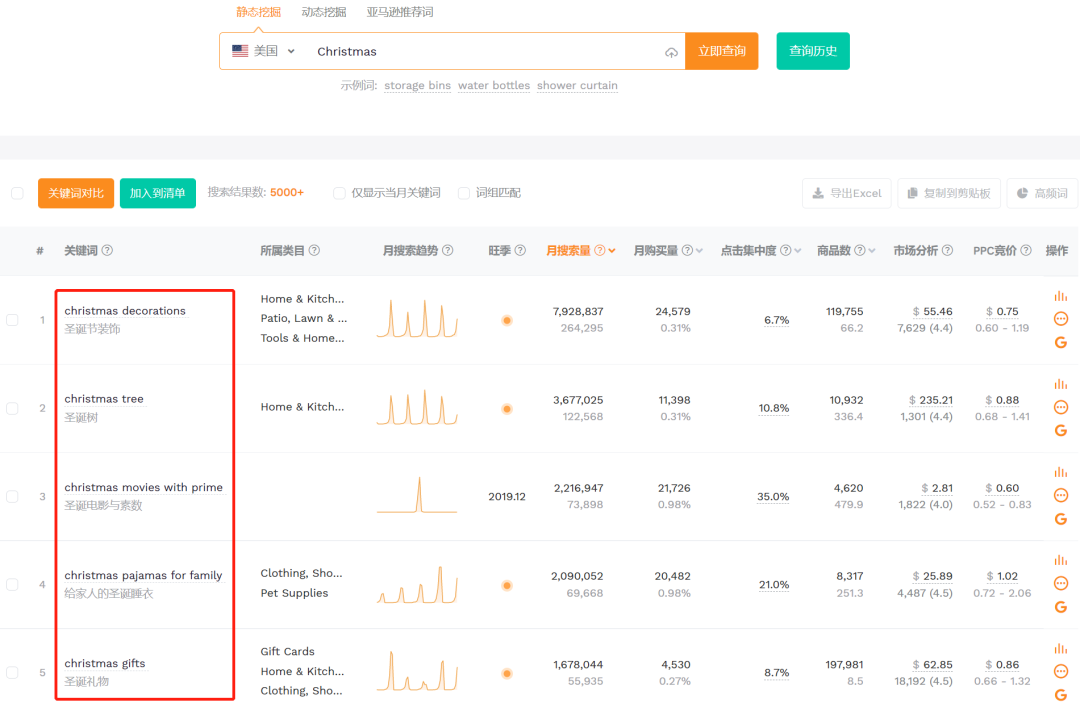This screenshot has height=716, width=1080.
Task: Check the row 5 christmas gifts checkbox
Action: pyautogui.click(x=12, y=673)
